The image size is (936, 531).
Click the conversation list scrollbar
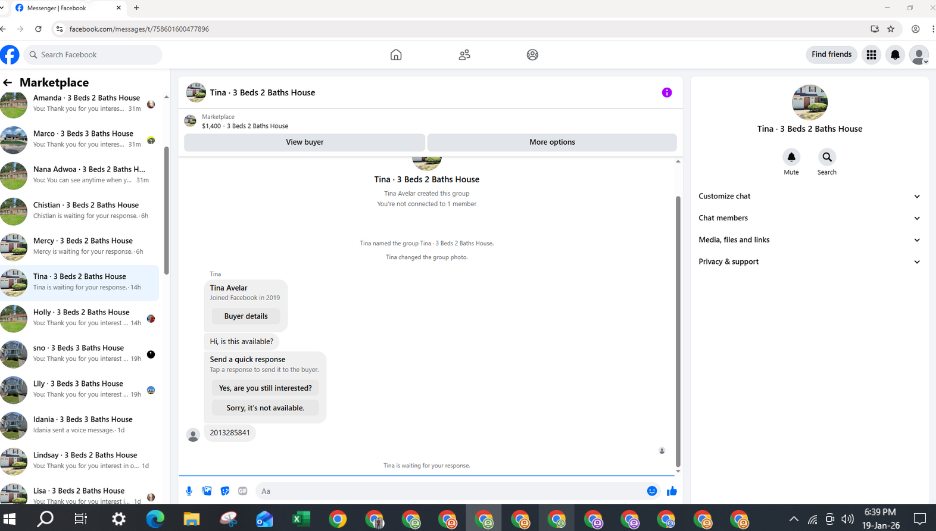click(166, 210)
